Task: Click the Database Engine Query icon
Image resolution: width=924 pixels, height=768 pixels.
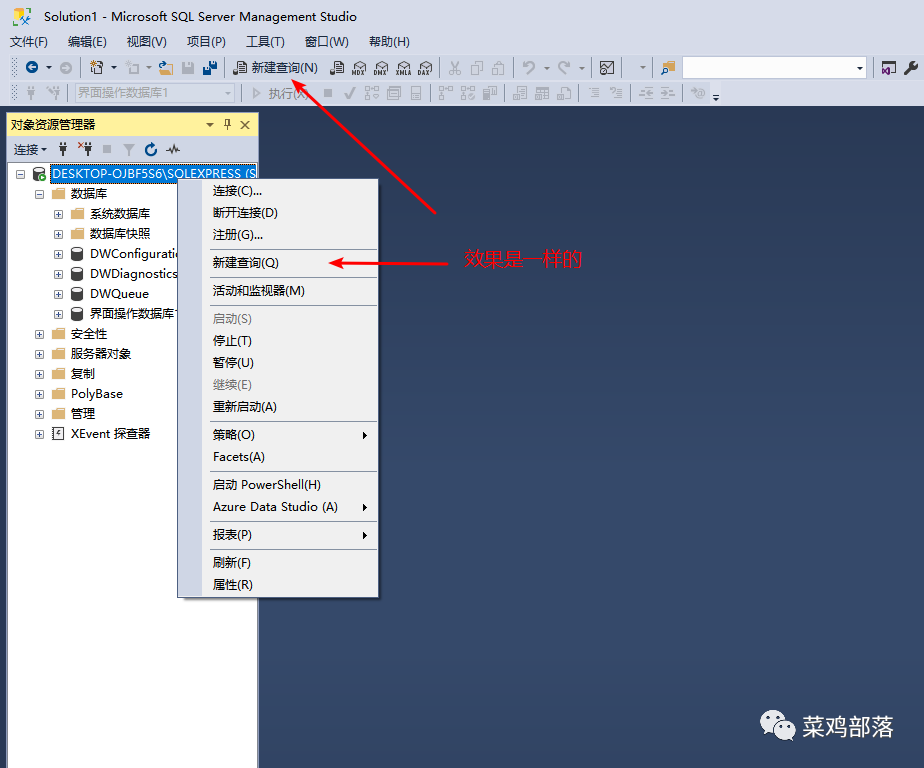Action: click(x=336, y=68)
